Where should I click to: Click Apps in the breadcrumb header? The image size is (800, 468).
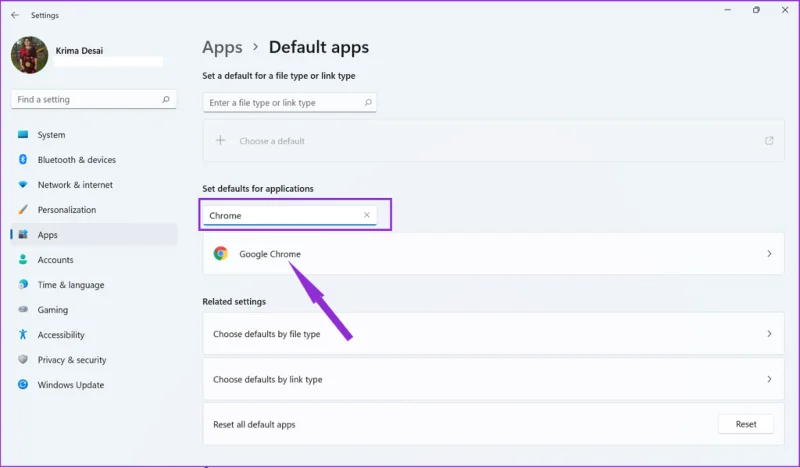pyautogui.click(x=222, y=47)
